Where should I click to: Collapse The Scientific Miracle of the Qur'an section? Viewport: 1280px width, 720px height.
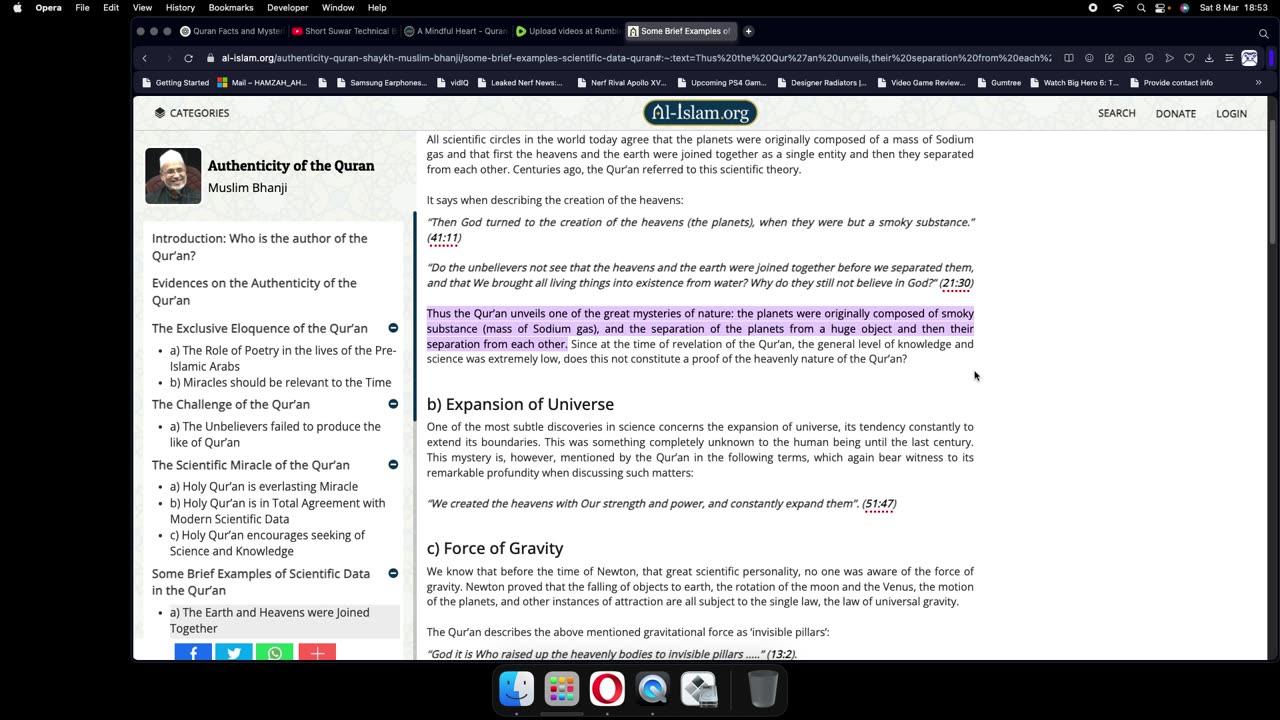pos(393,464)
